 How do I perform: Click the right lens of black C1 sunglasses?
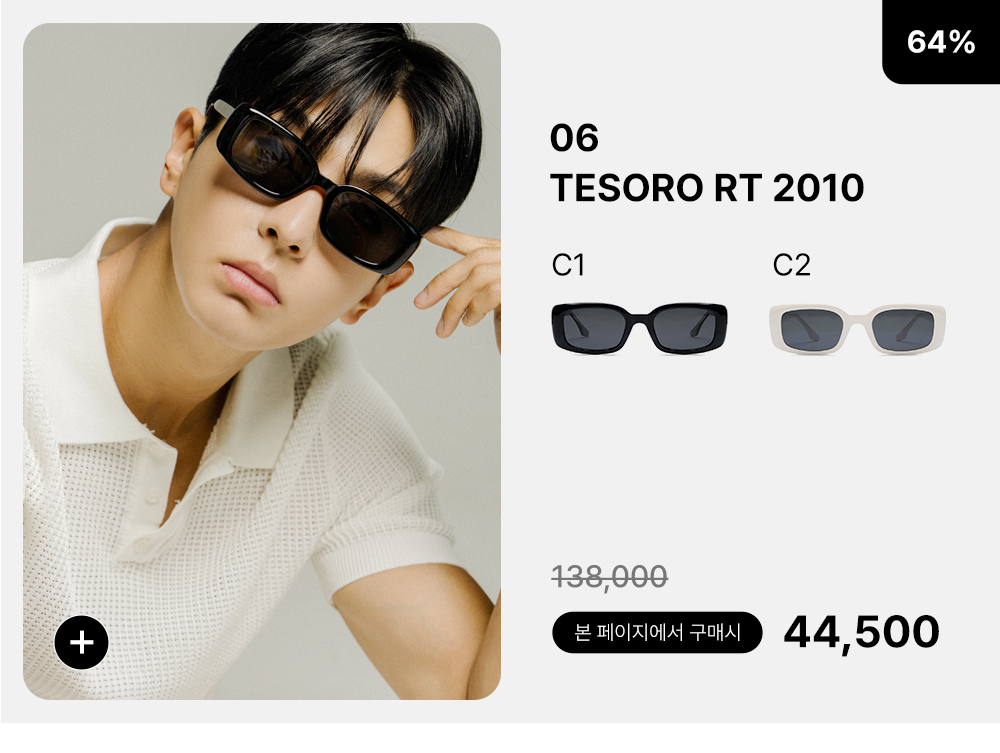tap(684, 329)
